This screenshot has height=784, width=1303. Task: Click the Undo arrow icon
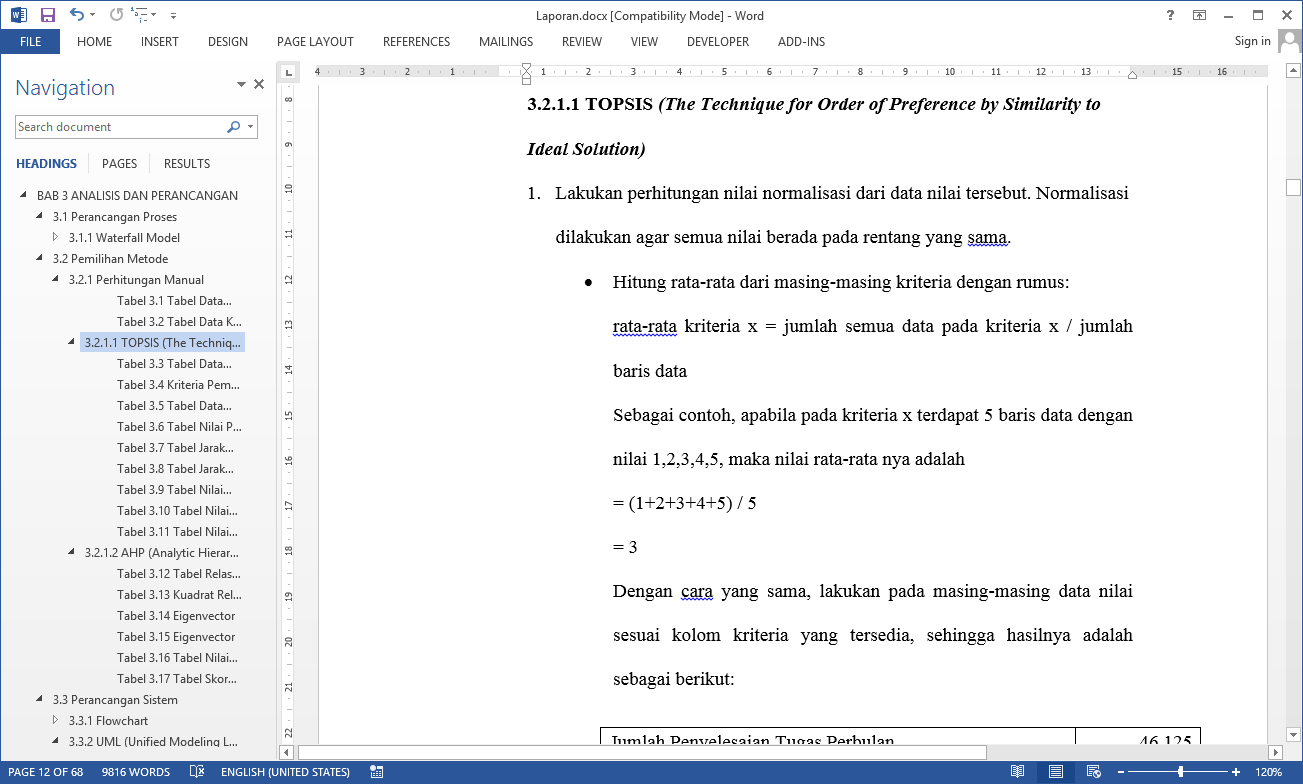click(77, 15)
